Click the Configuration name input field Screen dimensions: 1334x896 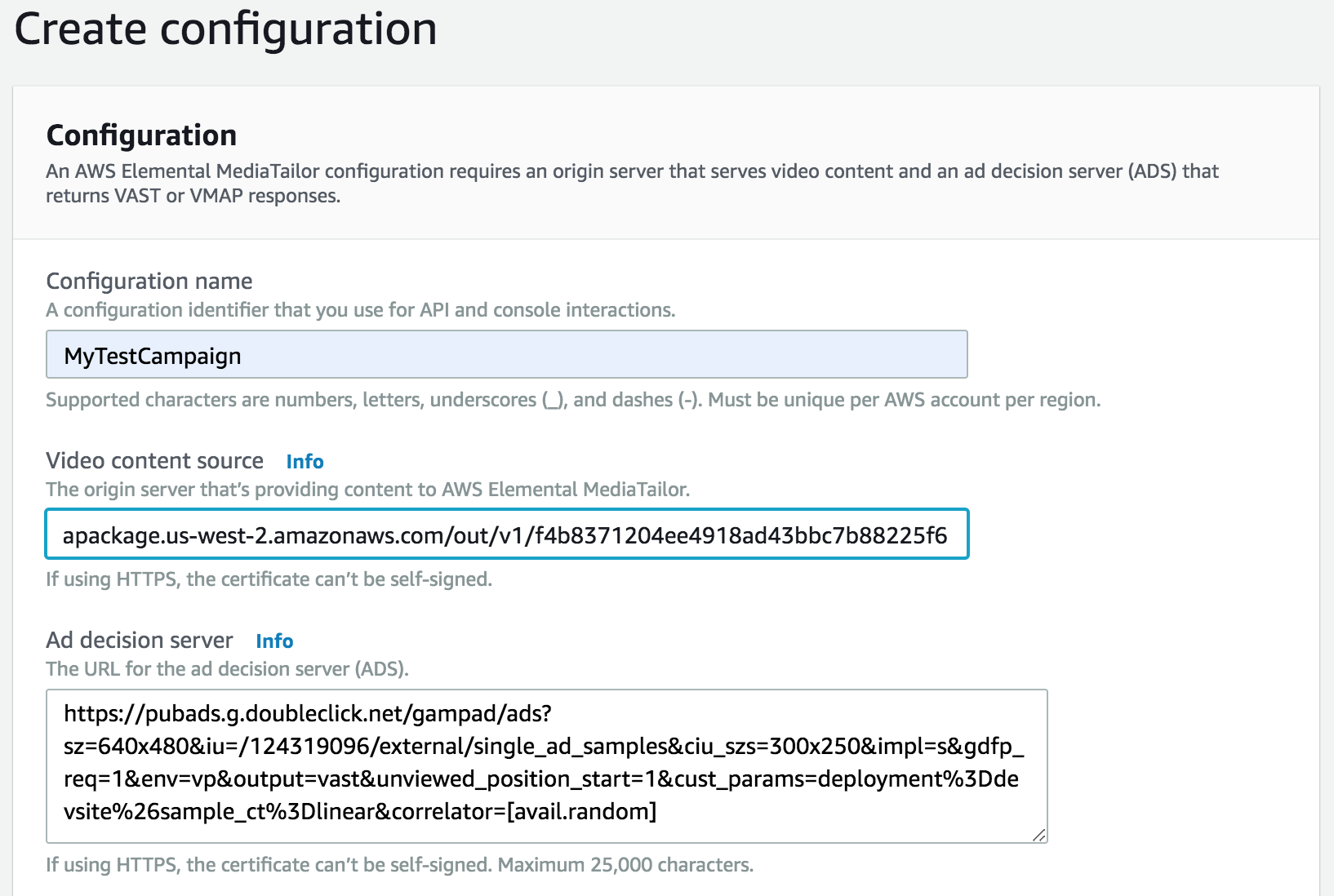(x=506, y=354)
